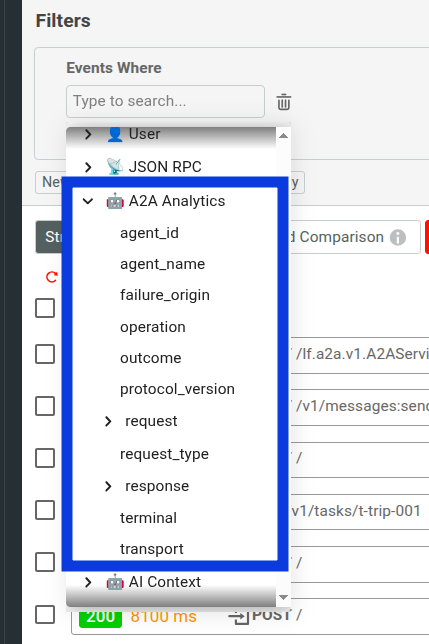The height and width of the screenshot is (644, 429).
Task: Click the request arrow icon before POST
Action: click(239, 616)
